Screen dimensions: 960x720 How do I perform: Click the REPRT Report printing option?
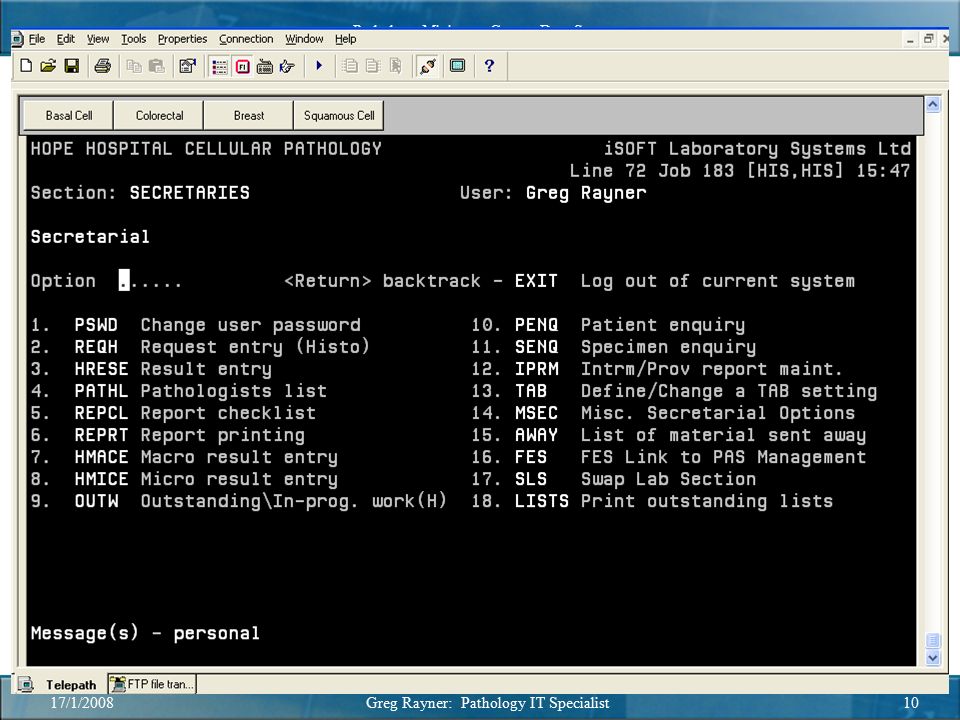coord(168,435)
